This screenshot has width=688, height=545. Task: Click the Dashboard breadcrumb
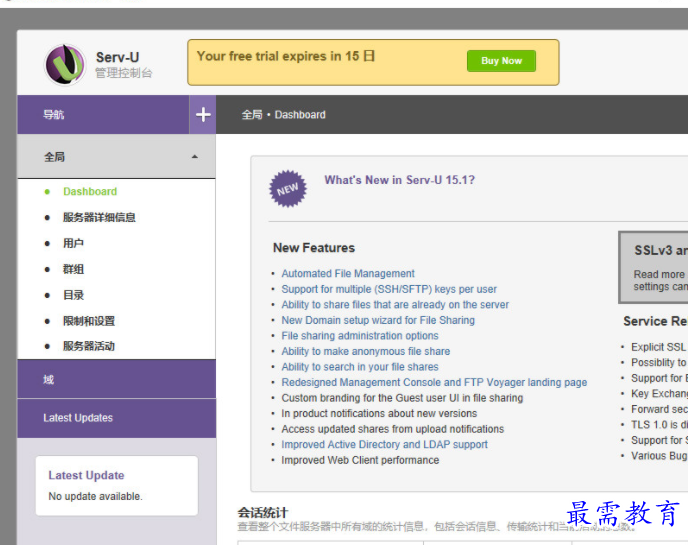pos(300,115)
